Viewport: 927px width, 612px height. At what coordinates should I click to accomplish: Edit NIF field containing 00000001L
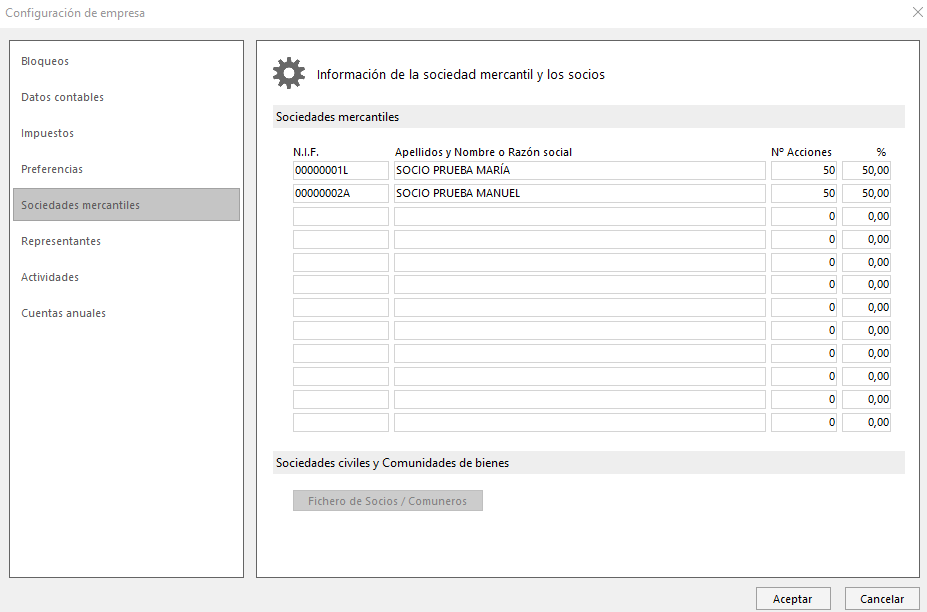tap(341, 170)
